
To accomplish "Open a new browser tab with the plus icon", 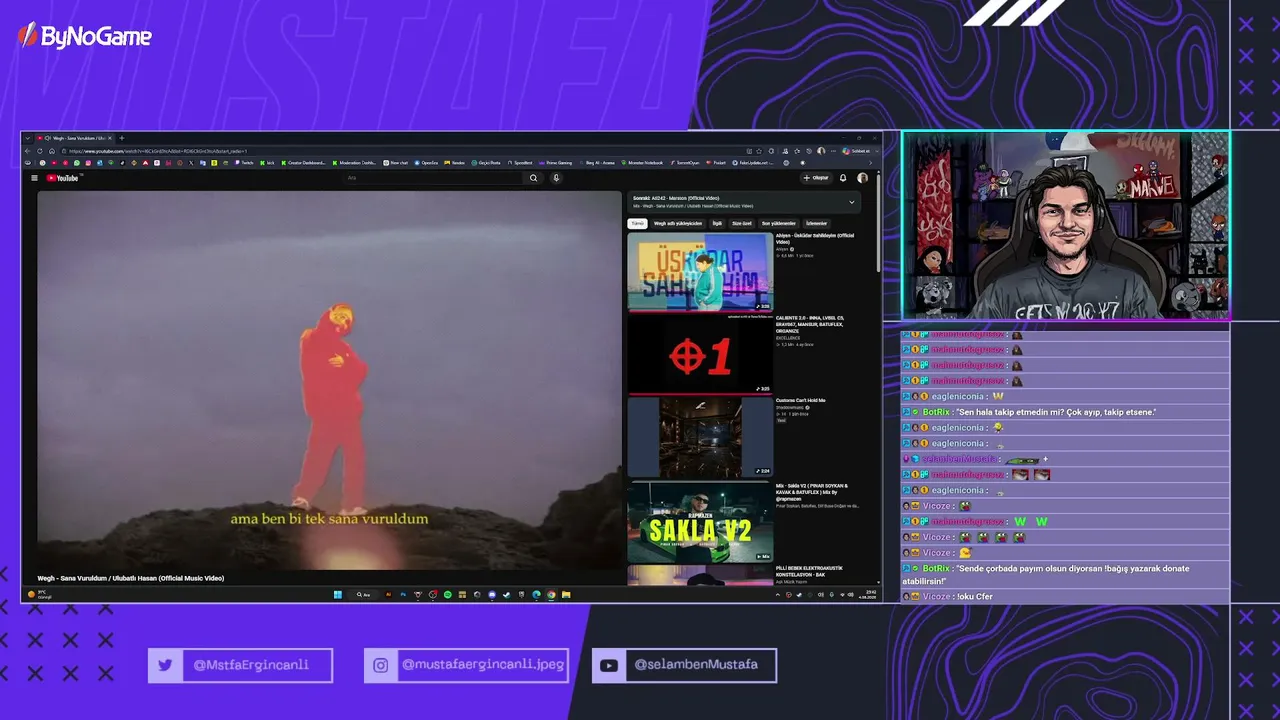I will click(x=122, y=138).
